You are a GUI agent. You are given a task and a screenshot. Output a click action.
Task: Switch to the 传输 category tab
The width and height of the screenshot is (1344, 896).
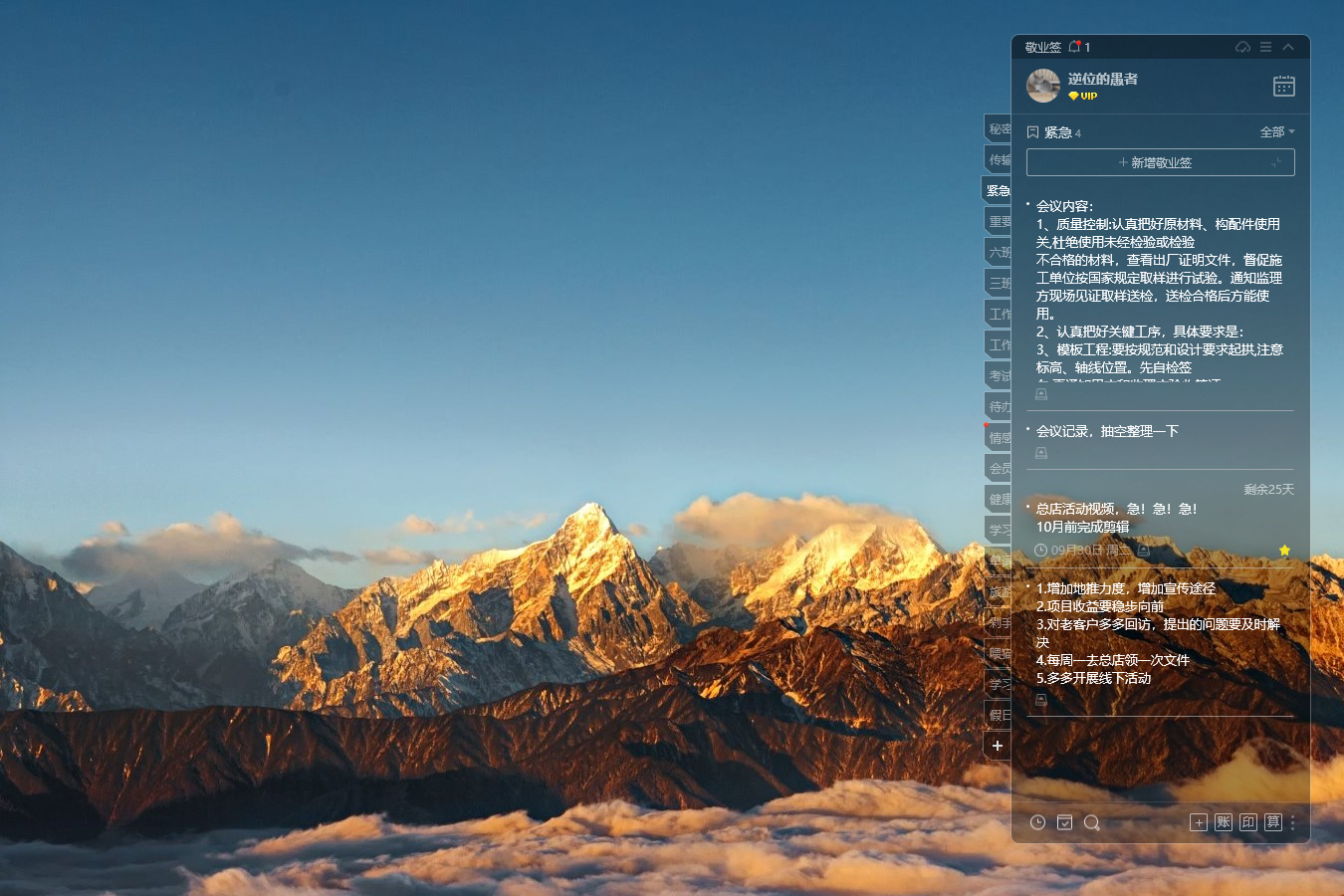(999, 159)
